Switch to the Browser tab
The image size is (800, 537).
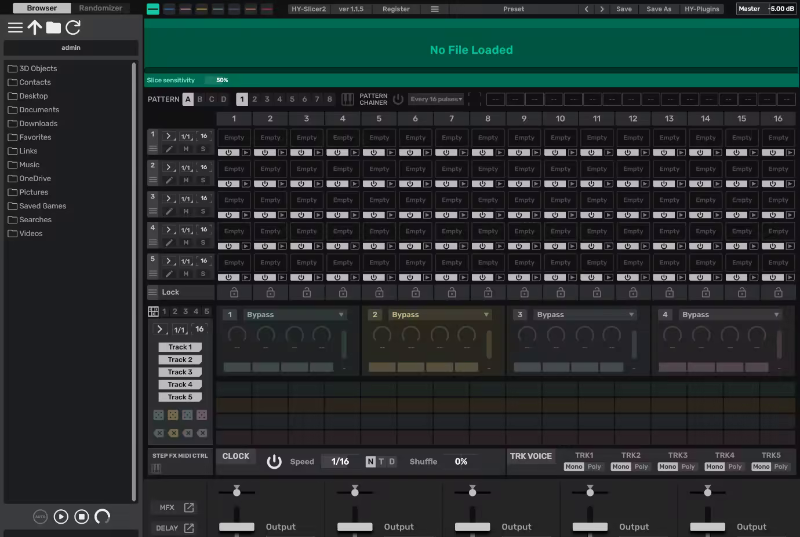coord(42,8)
